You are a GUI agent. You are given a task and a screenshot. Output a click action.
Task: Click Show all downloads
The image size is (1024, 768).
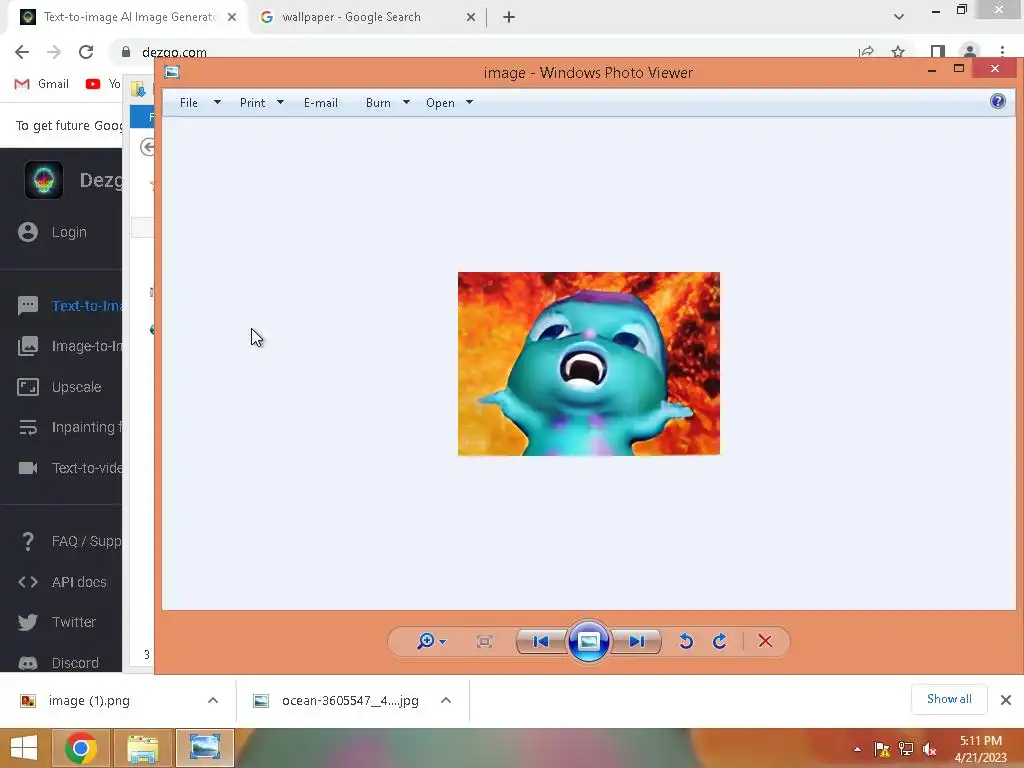coord(949,699)
